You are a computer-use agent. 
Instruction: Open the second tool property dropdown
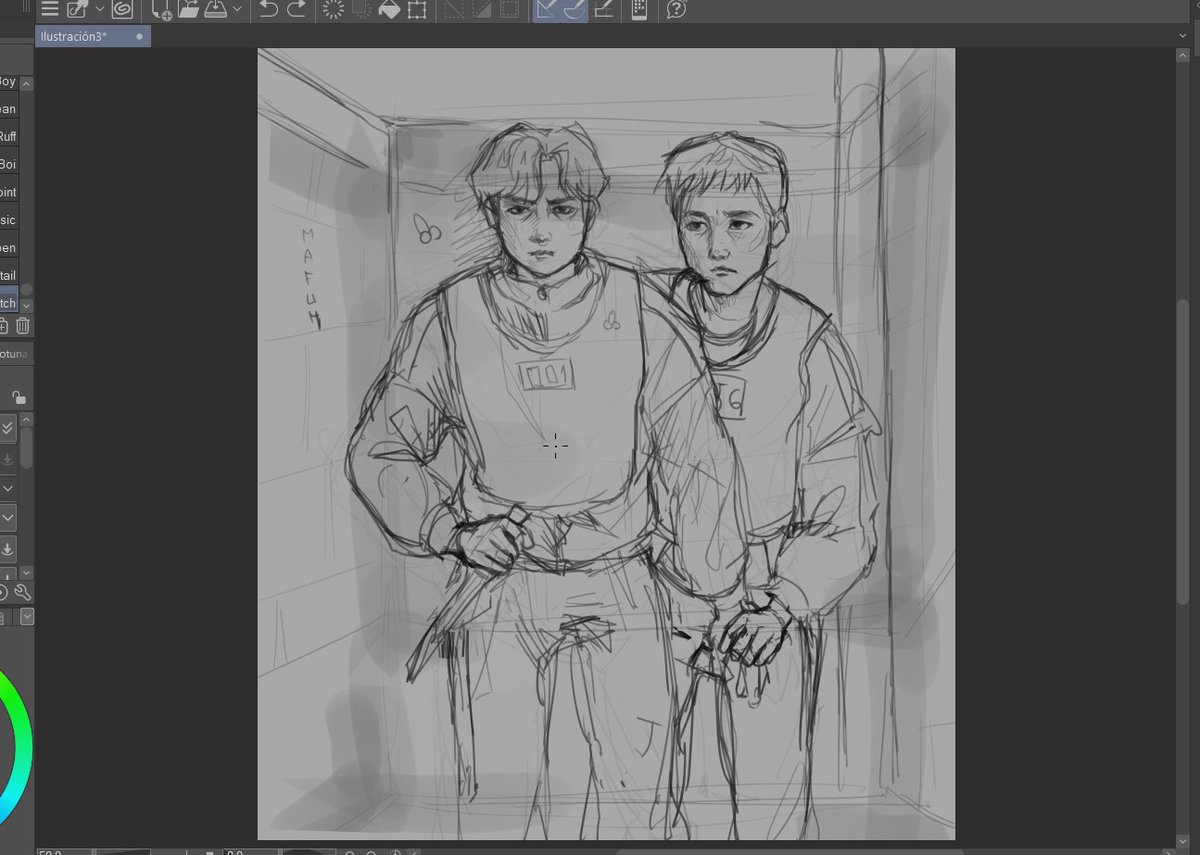[7, 518]
